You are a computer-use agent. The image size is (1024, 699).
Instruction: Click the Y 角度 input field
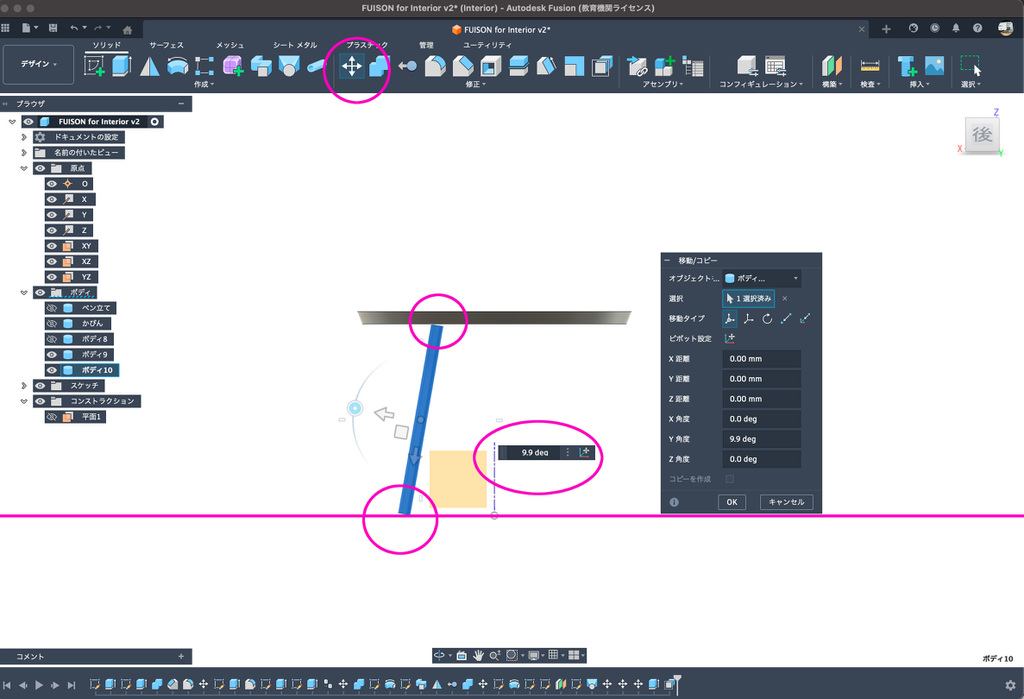coord(761,439)
